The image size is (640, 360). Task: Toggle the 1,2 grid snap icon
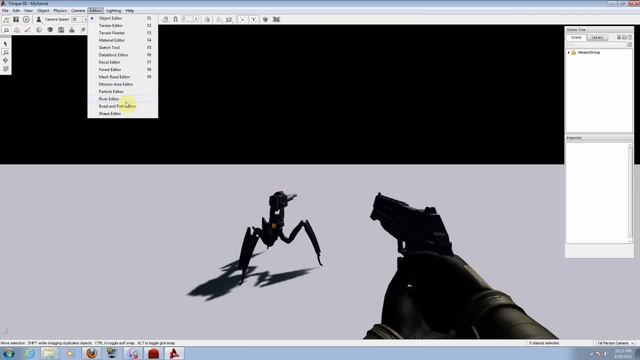(229, 20)
